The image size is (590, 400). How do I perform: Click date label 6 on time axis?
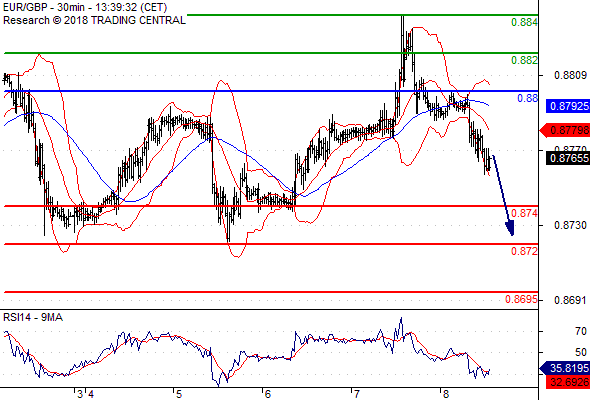click(x=268, y=394)
